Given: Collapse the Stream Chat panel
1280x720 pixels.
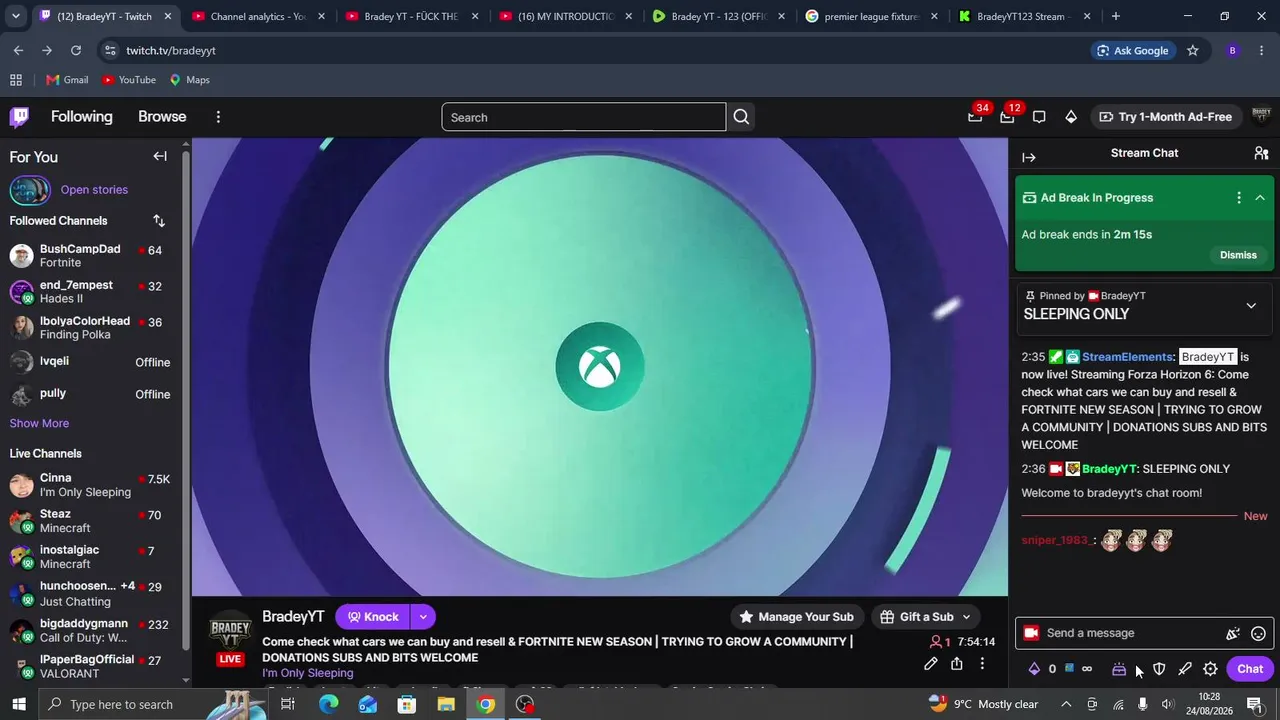Looking at the screenshot, I should pos(1029,157).
